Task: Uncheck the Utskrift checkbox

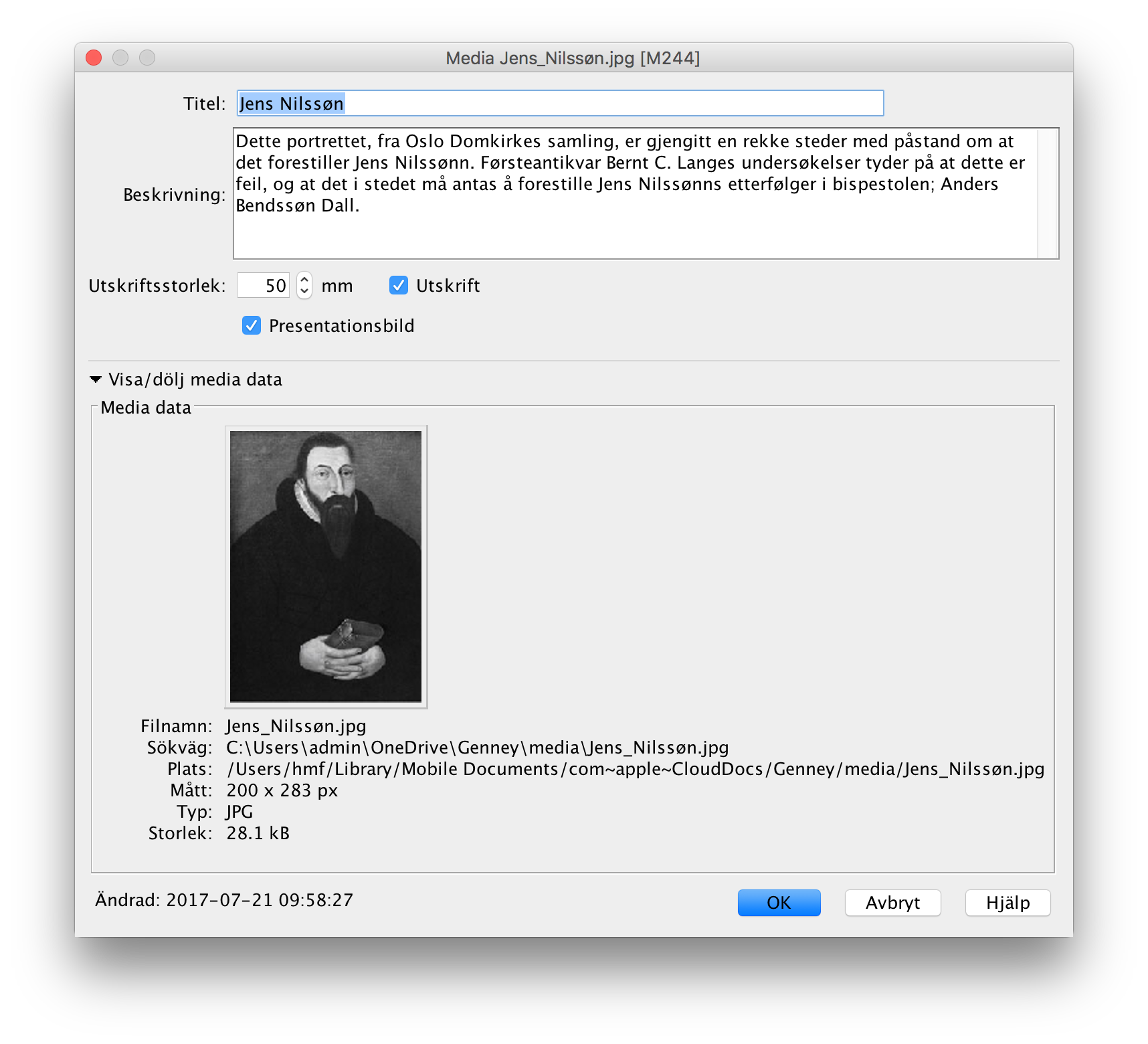Action: 399,286
